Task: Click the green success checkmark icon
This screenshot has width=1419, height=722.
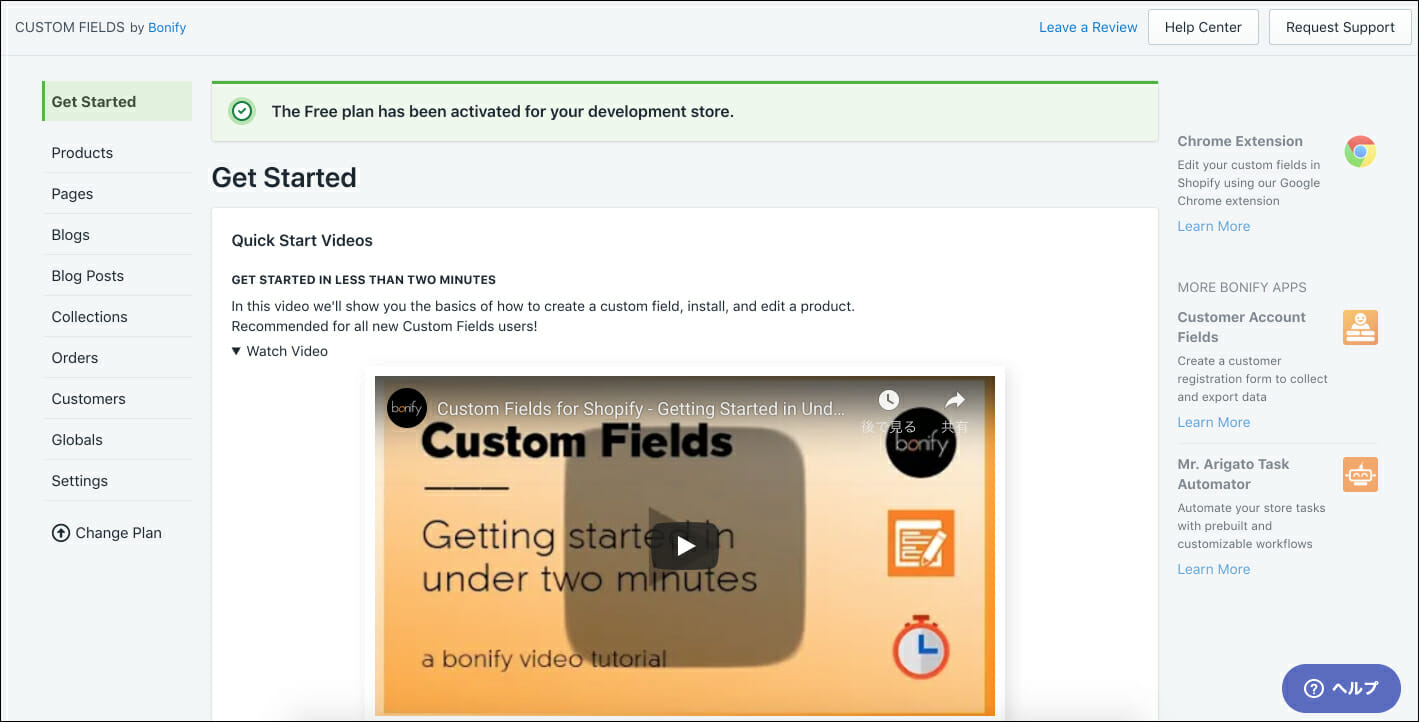Action: [x=242, y=111]
